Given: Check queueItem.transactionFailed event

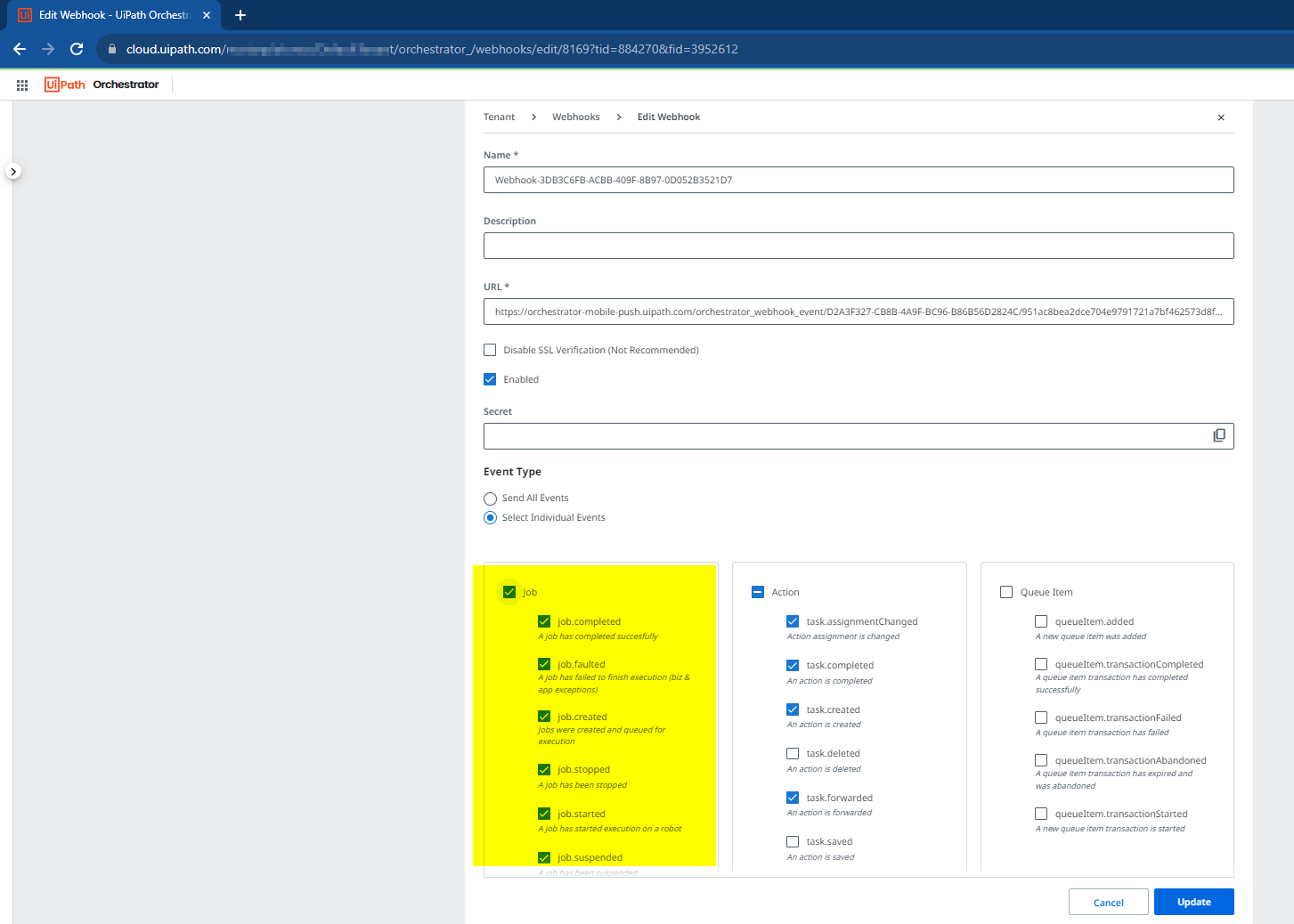Looking at the screenshot, I should (1041, 717).
